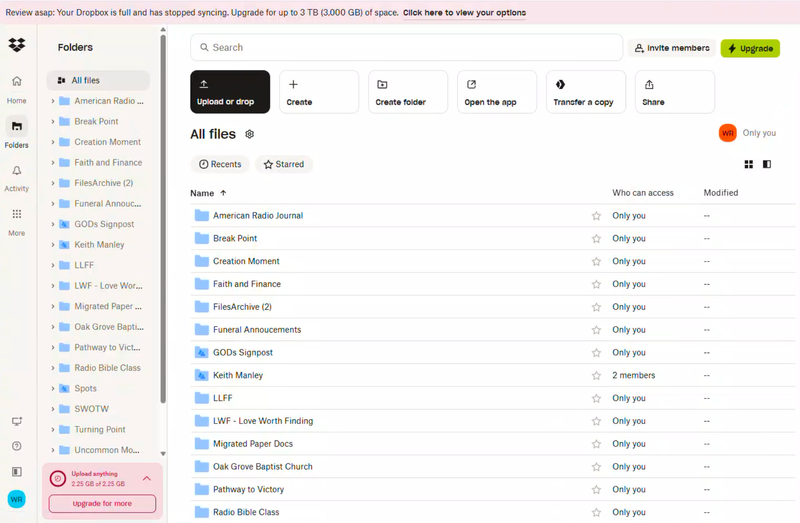The height and width of the screenshot is (523, 800).
Task: Star the Keith Manley folder
Action: (x=597, y=376)
